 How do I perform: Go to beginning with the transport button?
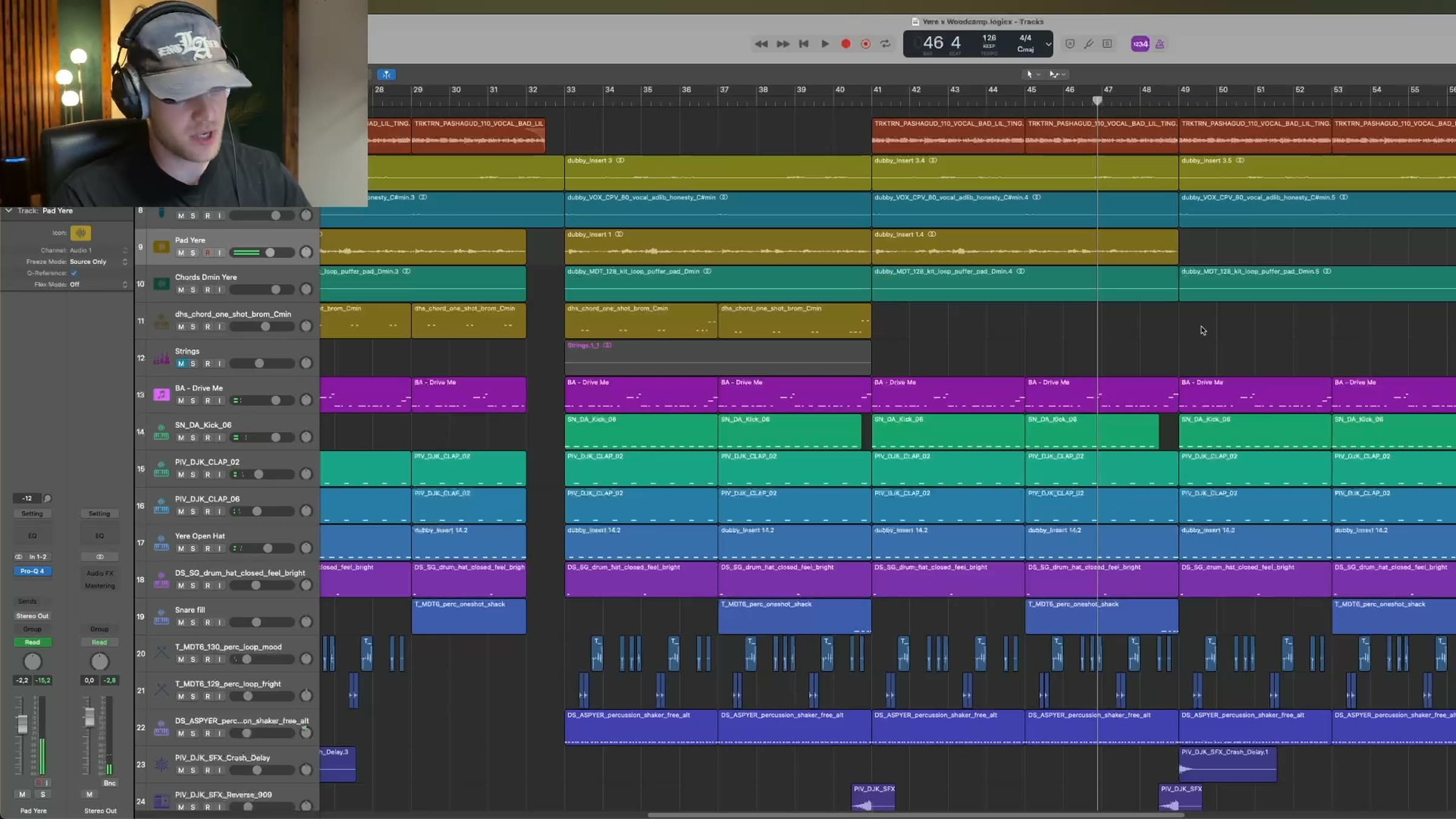pyautogui.click(x=804, y=44)
